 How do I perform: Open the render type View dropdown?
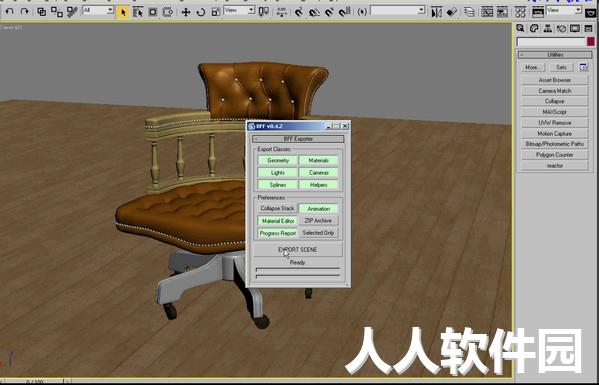564,10
